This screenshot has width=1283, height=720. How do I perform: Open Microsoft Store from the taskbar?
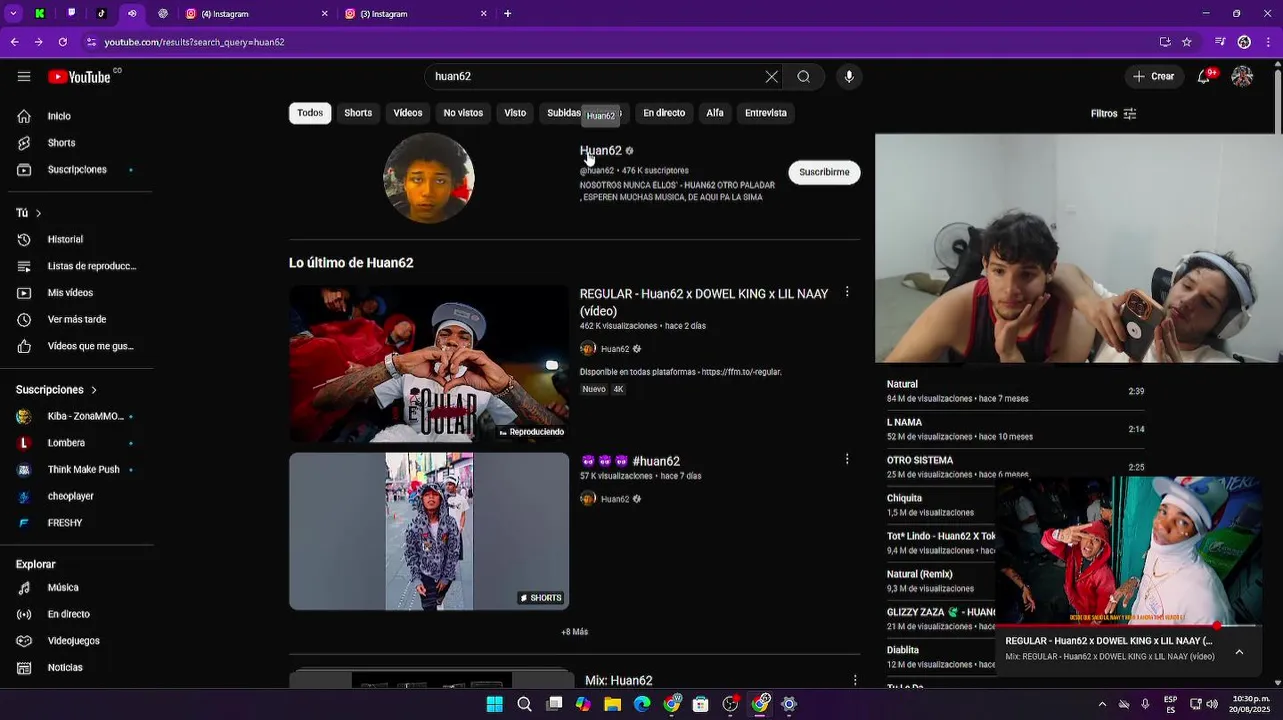point(701,704)
